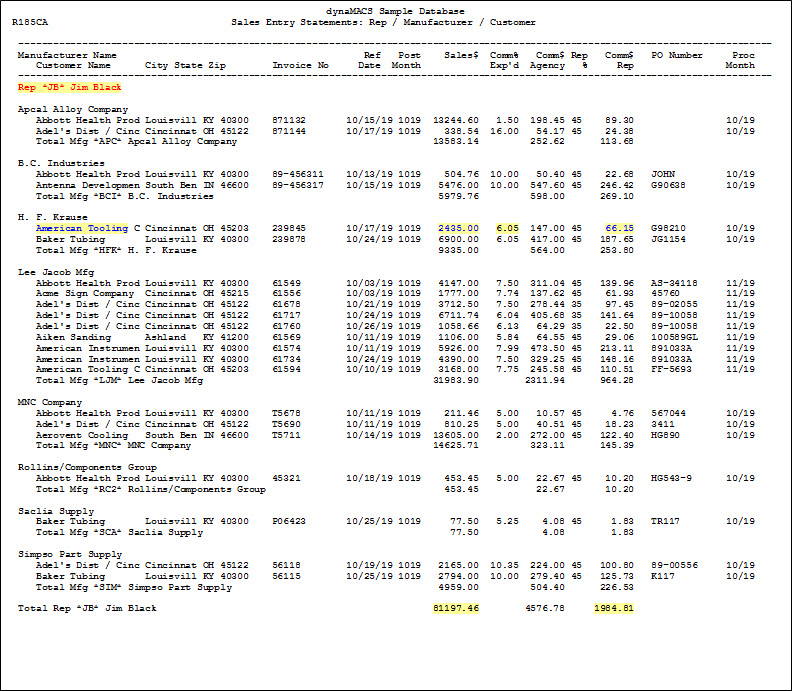Click the 'Sales$' column header

461,55
